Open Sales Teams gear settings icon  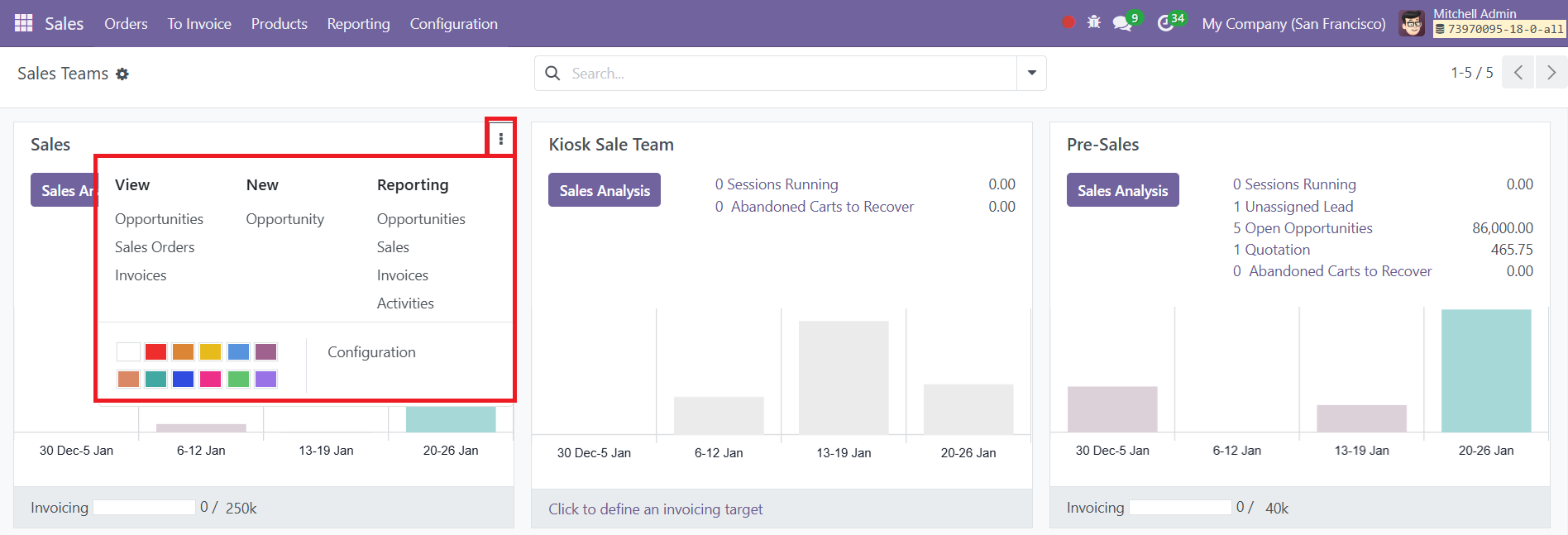122,74
